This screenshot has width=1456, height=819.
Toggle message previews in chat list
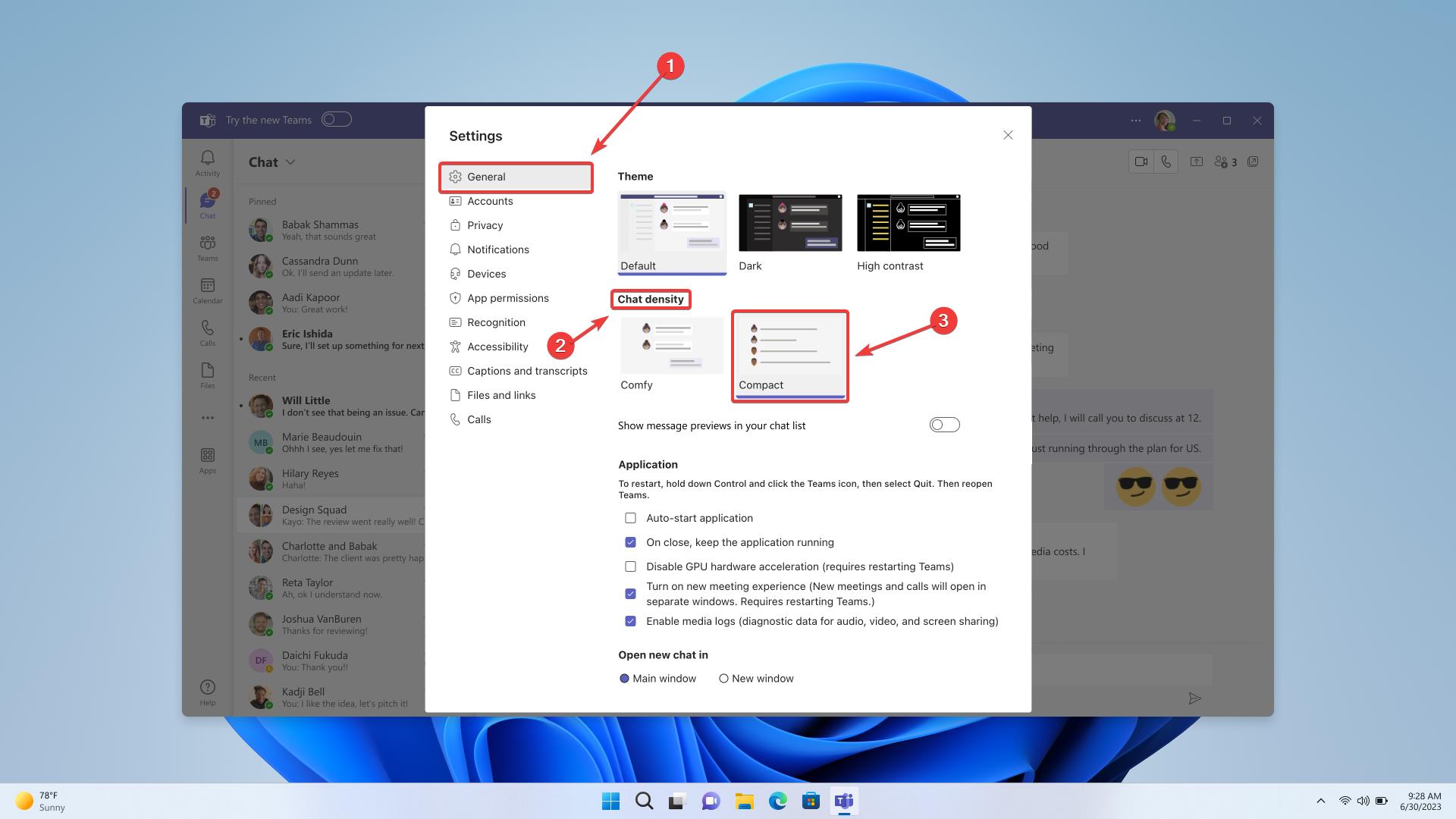point(944,425)
